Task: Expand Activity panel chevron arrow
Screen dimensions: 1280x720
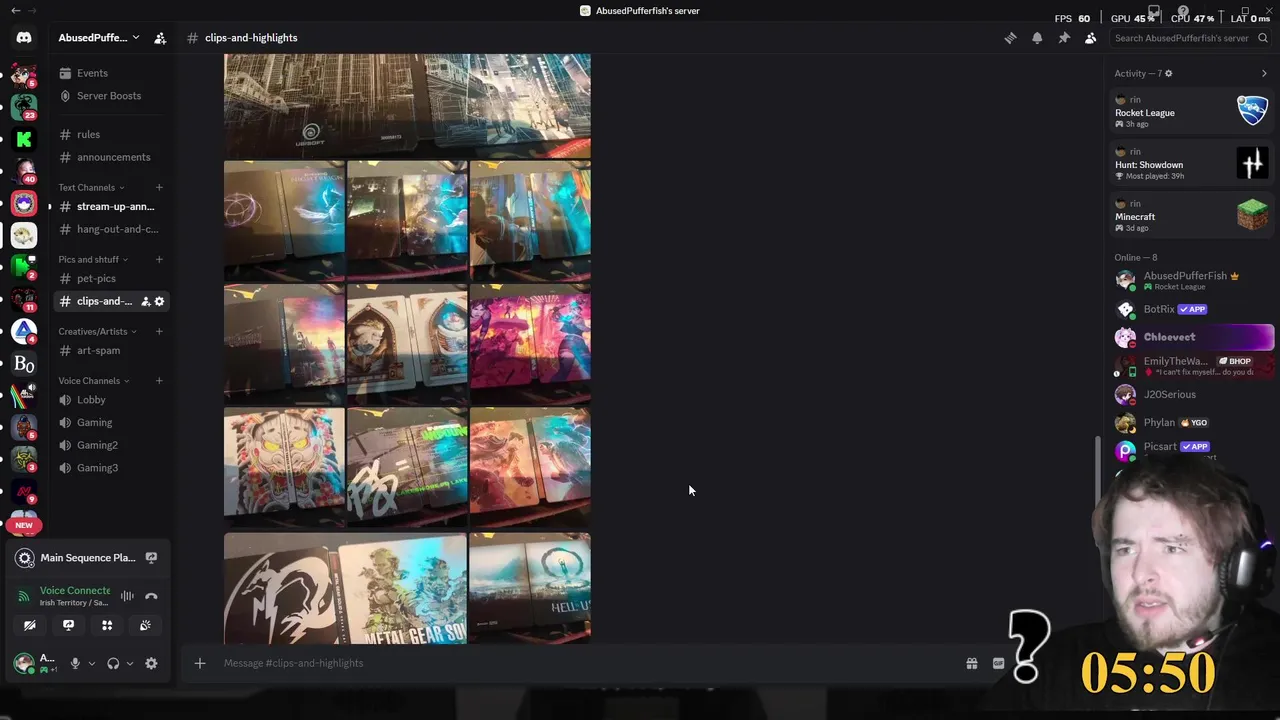Action: [x=1264, y=73]
